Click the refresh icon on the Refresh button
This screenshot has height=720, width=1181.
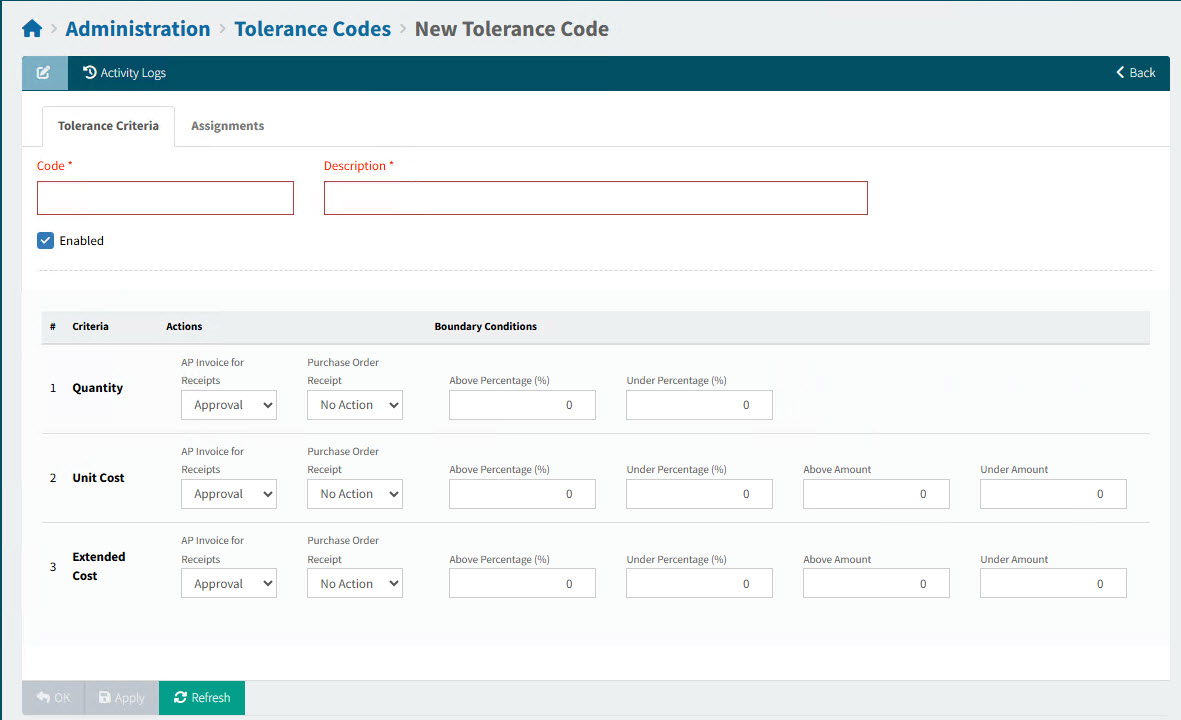[x=181, y=697]
